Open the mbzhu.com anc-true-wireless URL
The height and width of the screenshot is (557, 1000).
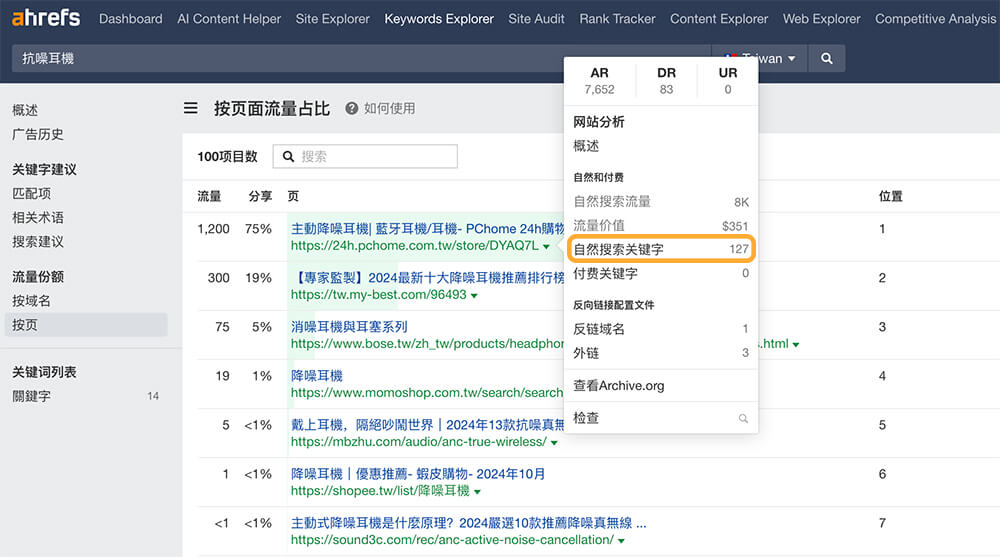418,442
